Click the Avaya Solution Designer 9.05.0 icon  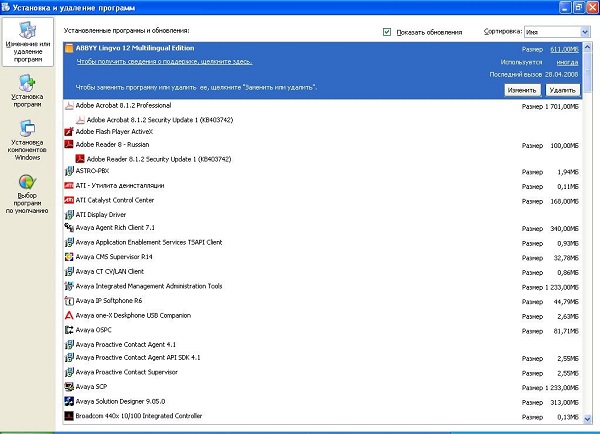(x=69, y=401)
